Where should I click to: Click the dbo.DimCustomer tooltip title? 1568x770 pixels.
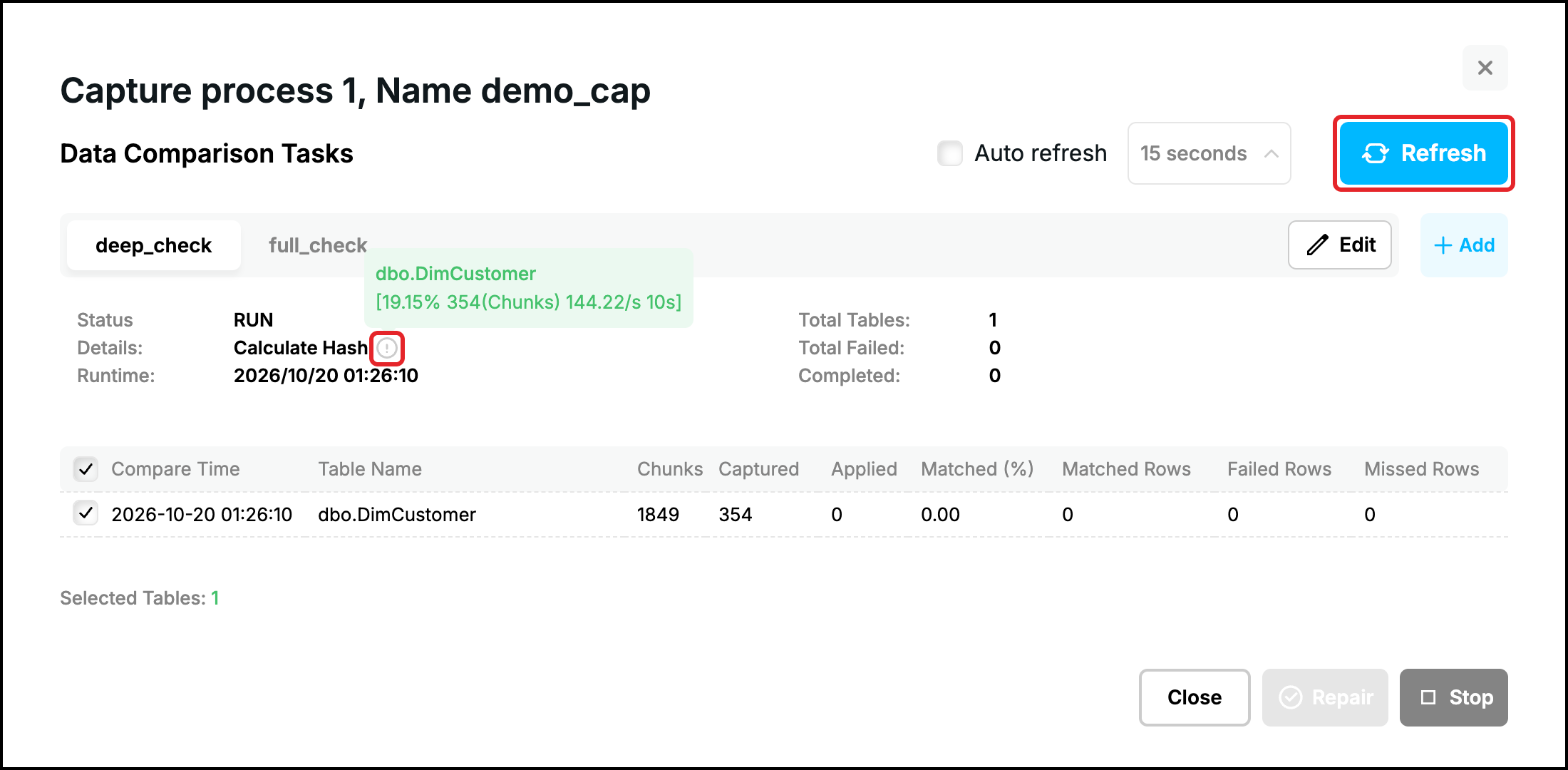coord(456,273)
